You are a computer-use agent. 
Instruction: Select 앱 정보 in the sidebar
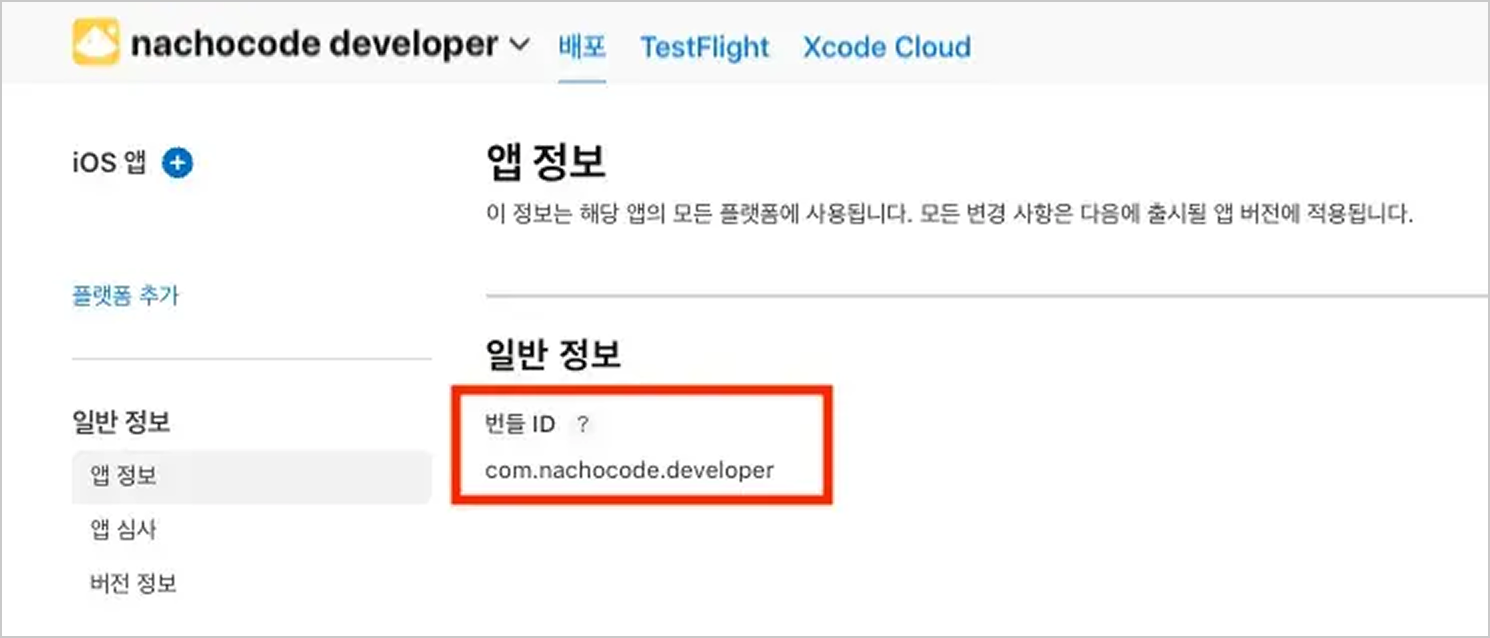pyautogui.click(x=252, y=477)
